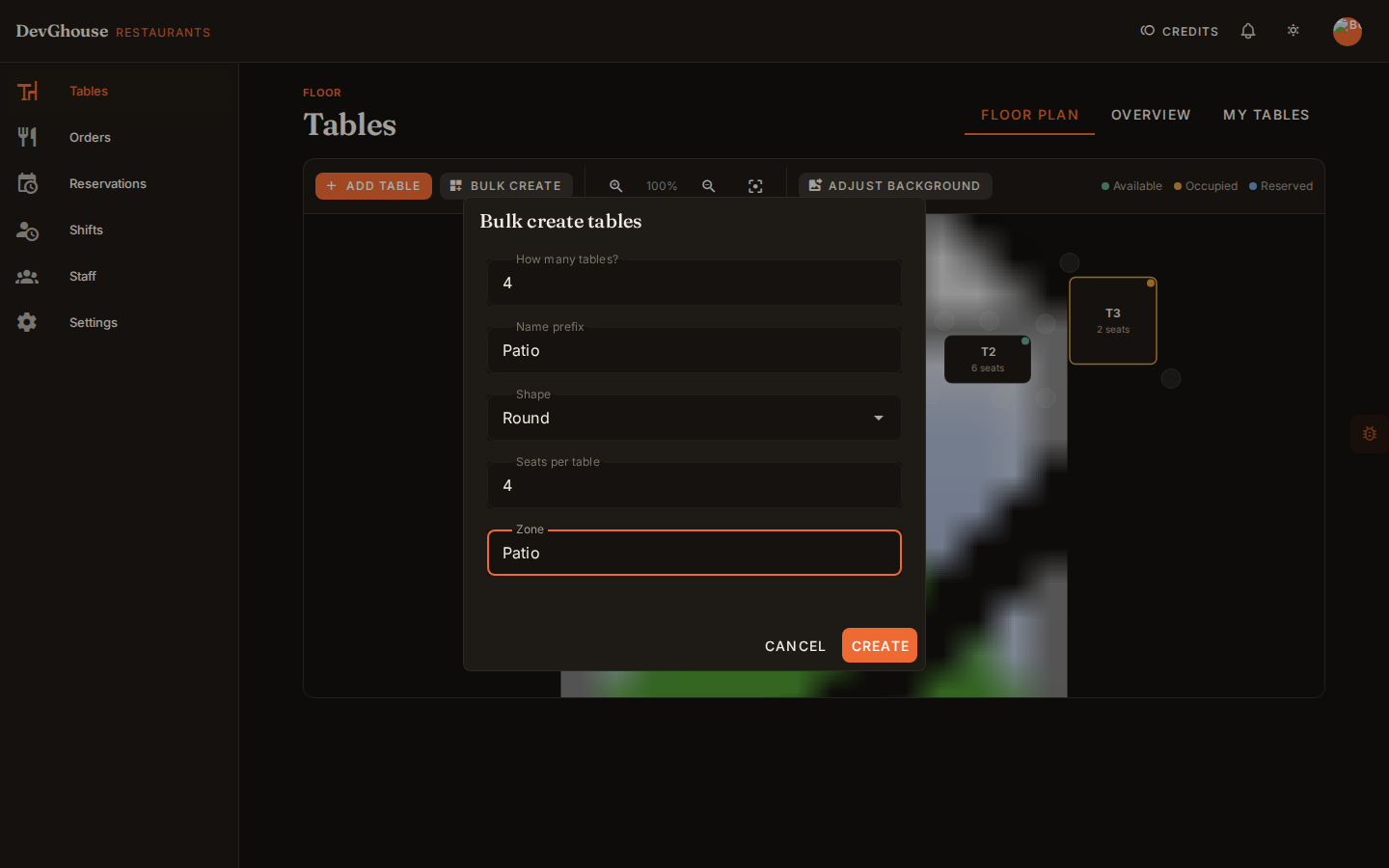Open Orders fork-and-knife icon

click(27, 137)
